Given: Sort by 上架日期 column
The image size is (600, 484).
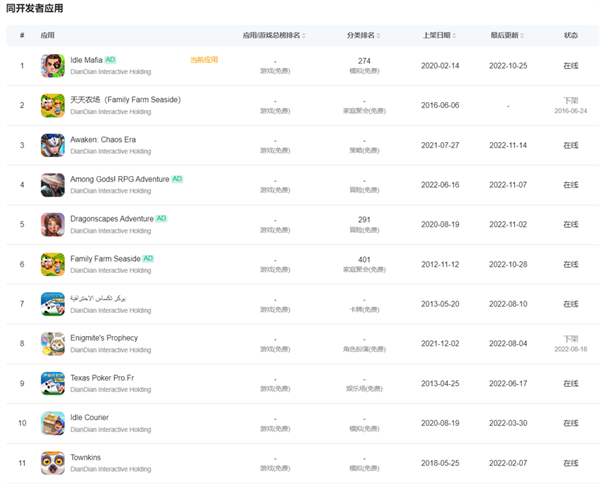Looking at the screenshot, I should tap(439, 35).
